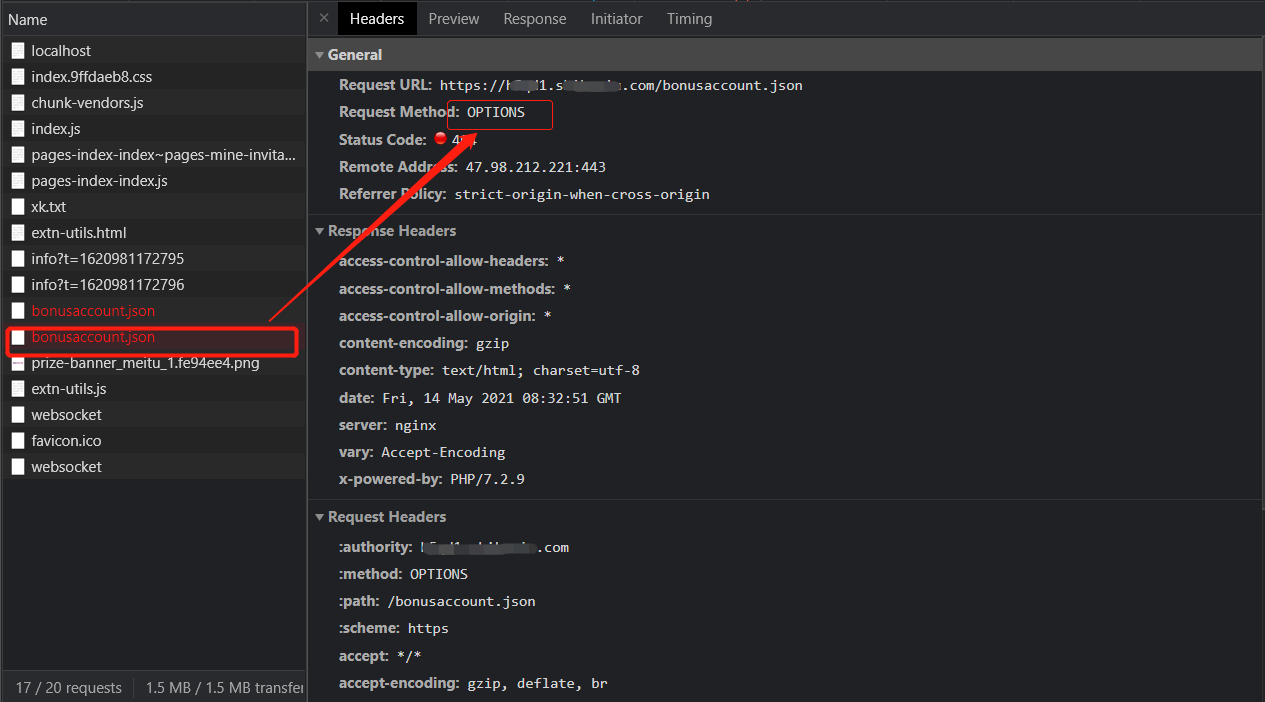Select index.9ffdaeb8.css request
The width and height of the screenshot is (1265, 702).
153,77
